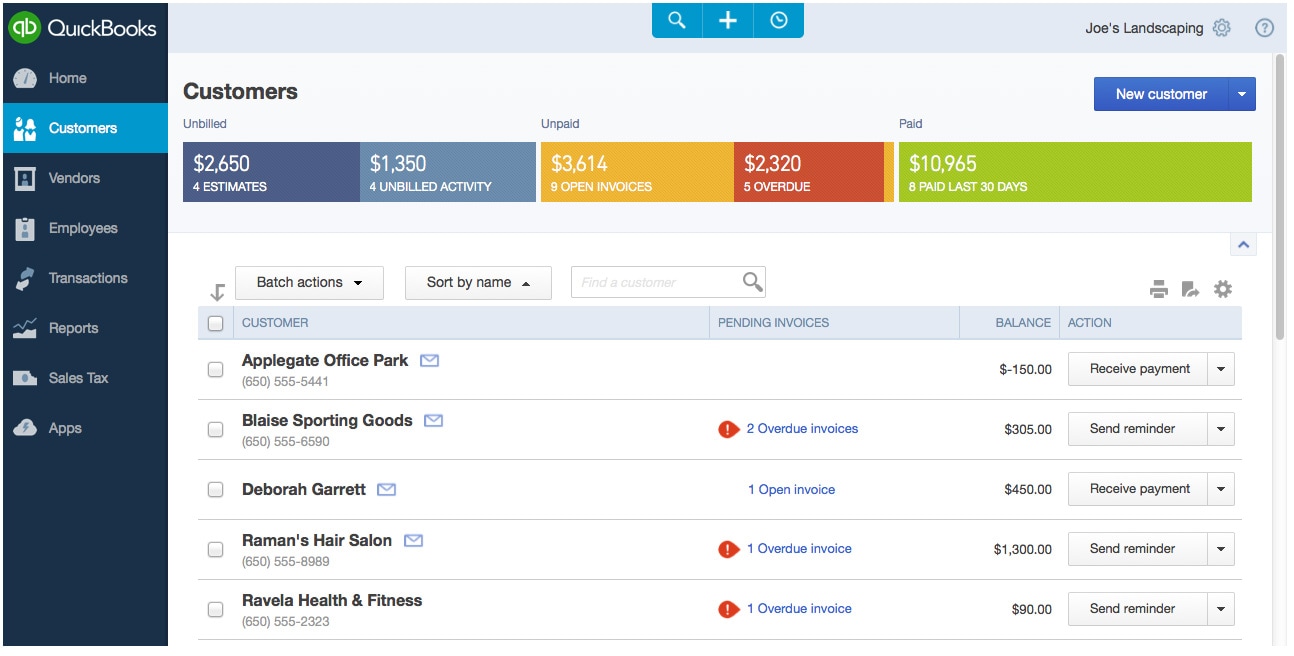Open the Sort by name dropdown
This screenshot has width=1294, height=656.
(x=477, y=282)
